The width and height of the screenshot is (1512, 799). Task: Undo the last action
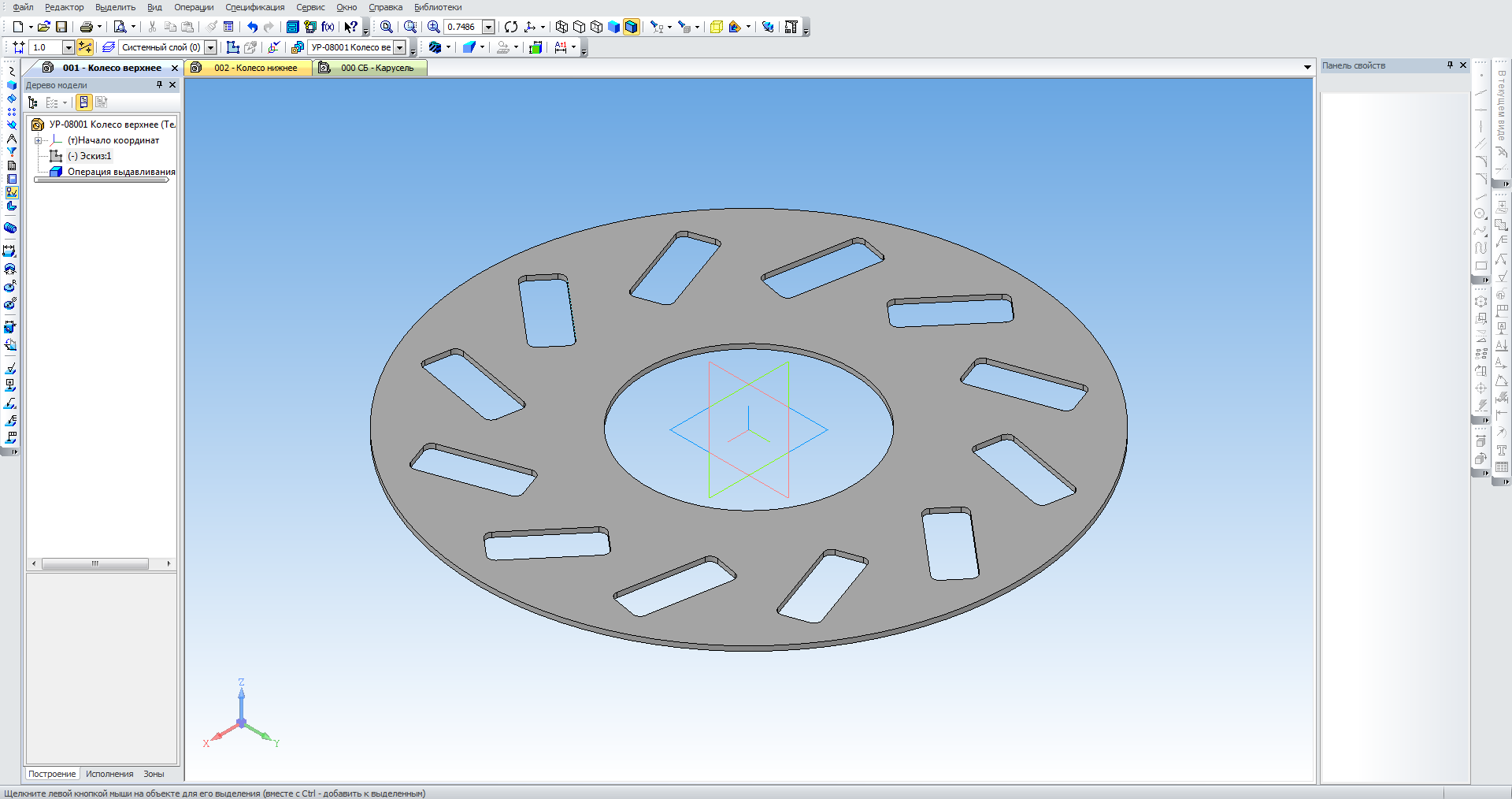coord(252,27)
